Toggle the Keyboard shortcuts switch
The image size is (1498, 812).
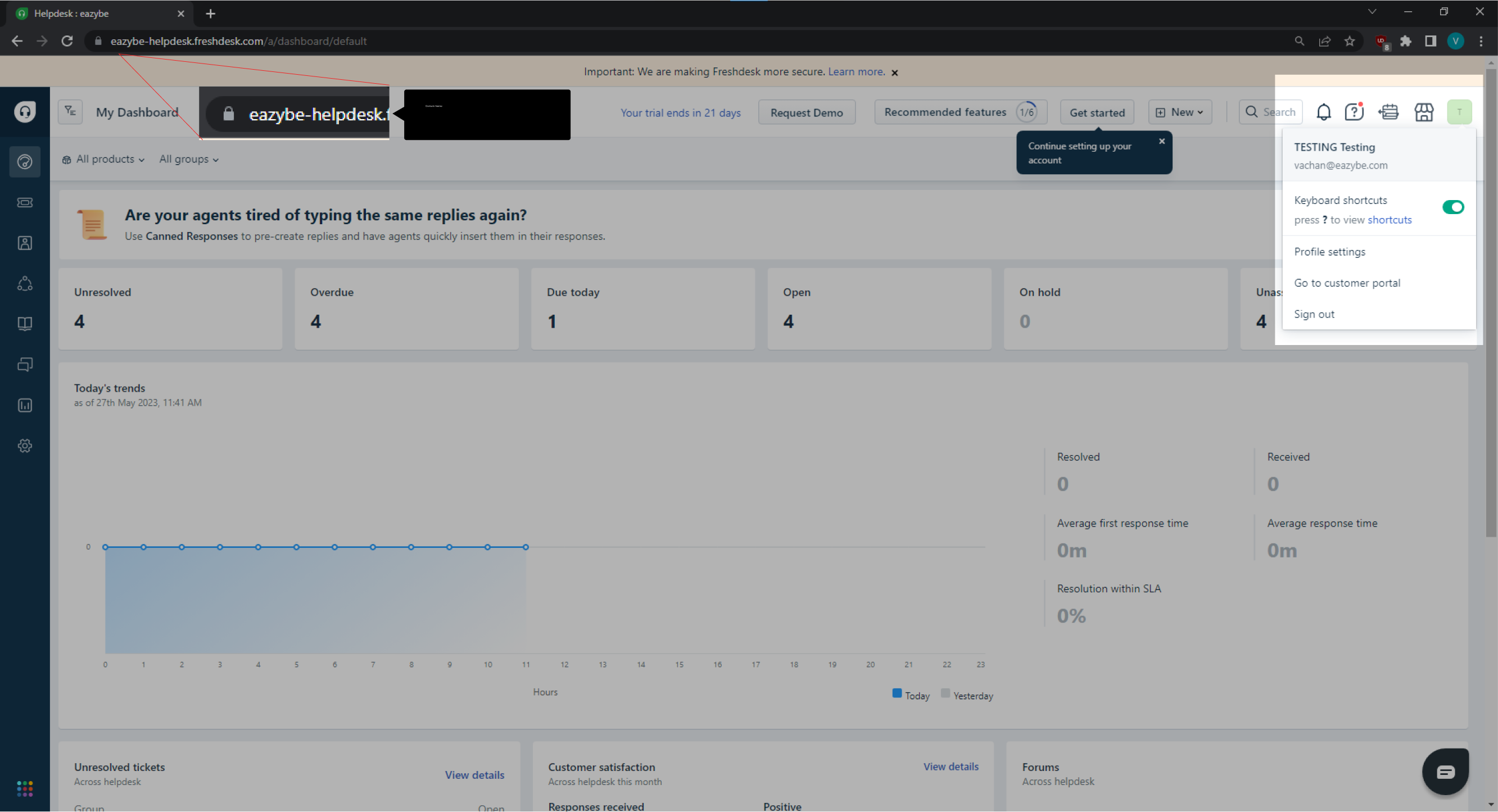point(1452,207)
